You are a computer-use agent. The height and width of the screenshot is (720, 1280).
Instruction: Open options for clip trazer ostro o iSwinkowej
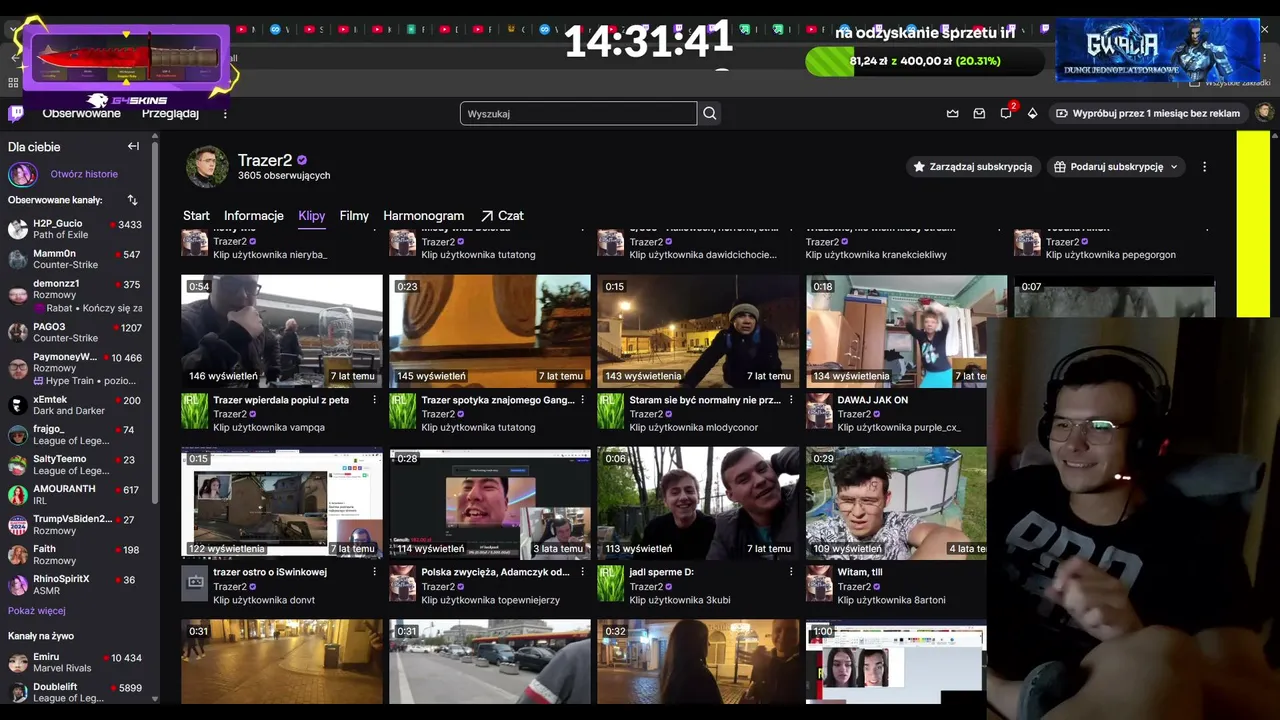click(x=375, y=572)
